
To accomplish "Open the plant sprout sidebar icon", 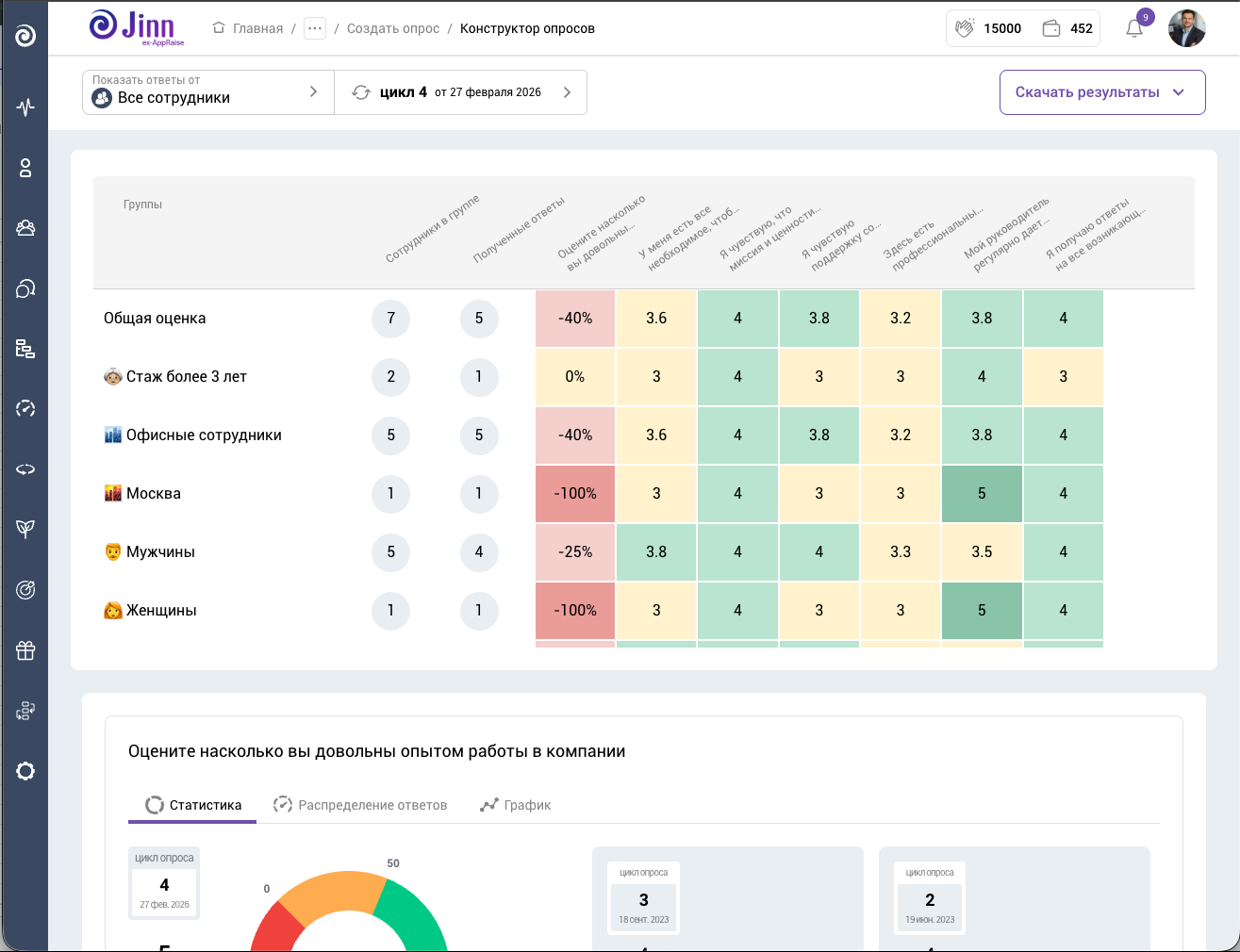I will click(x=25, y=529).
